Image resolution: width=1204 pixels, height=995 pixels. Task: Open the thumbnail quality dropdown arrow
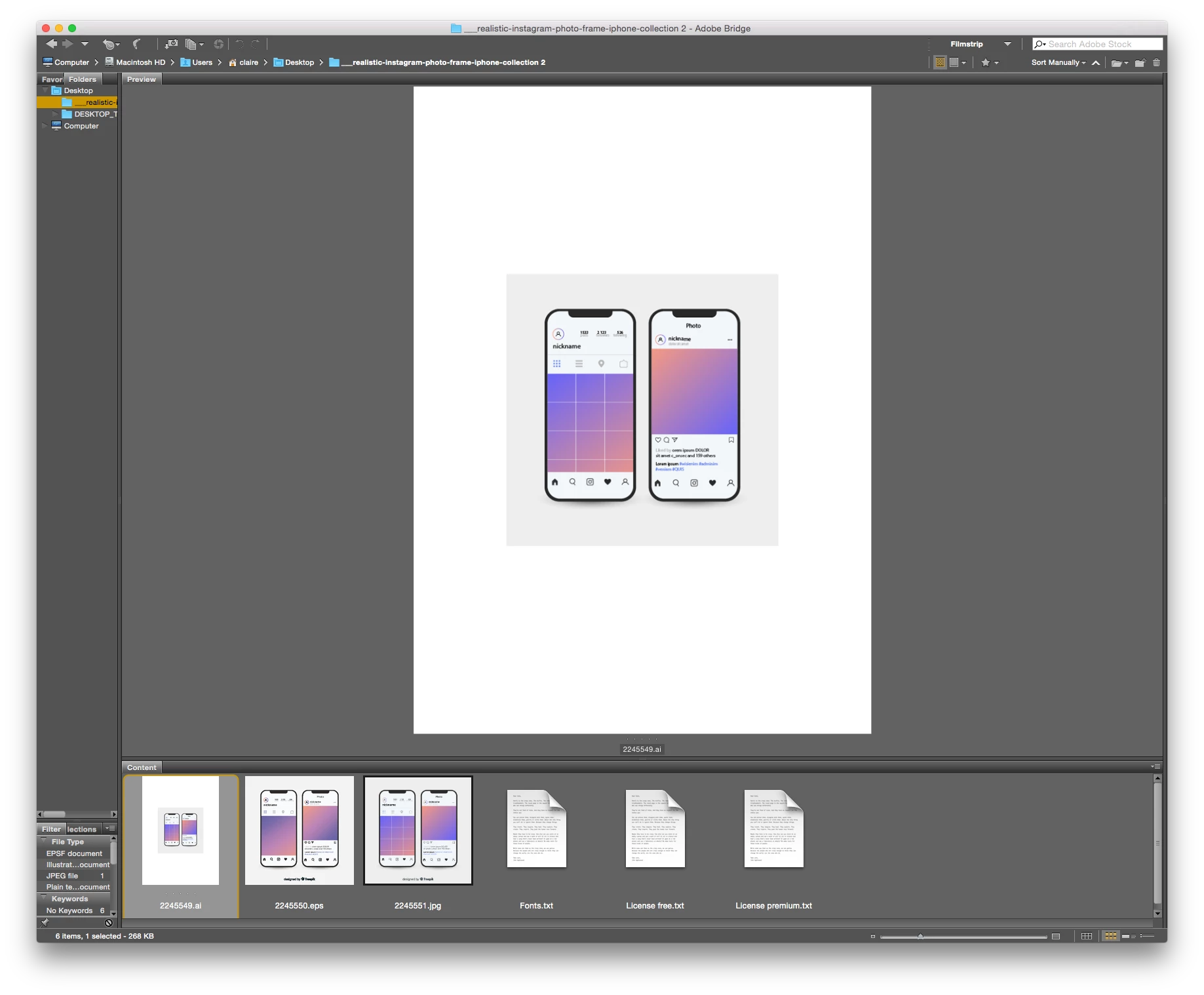[x=963, y=63]
